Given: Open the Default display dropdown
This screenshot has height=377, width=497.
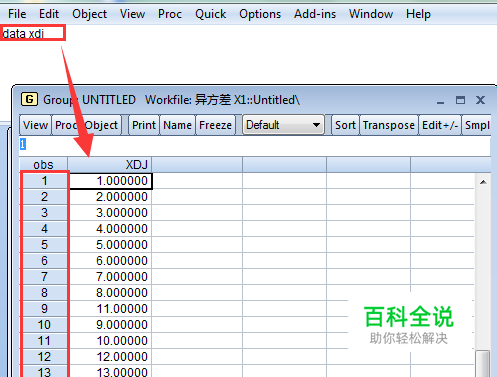Looking at the screenshot, I should 283,125.
